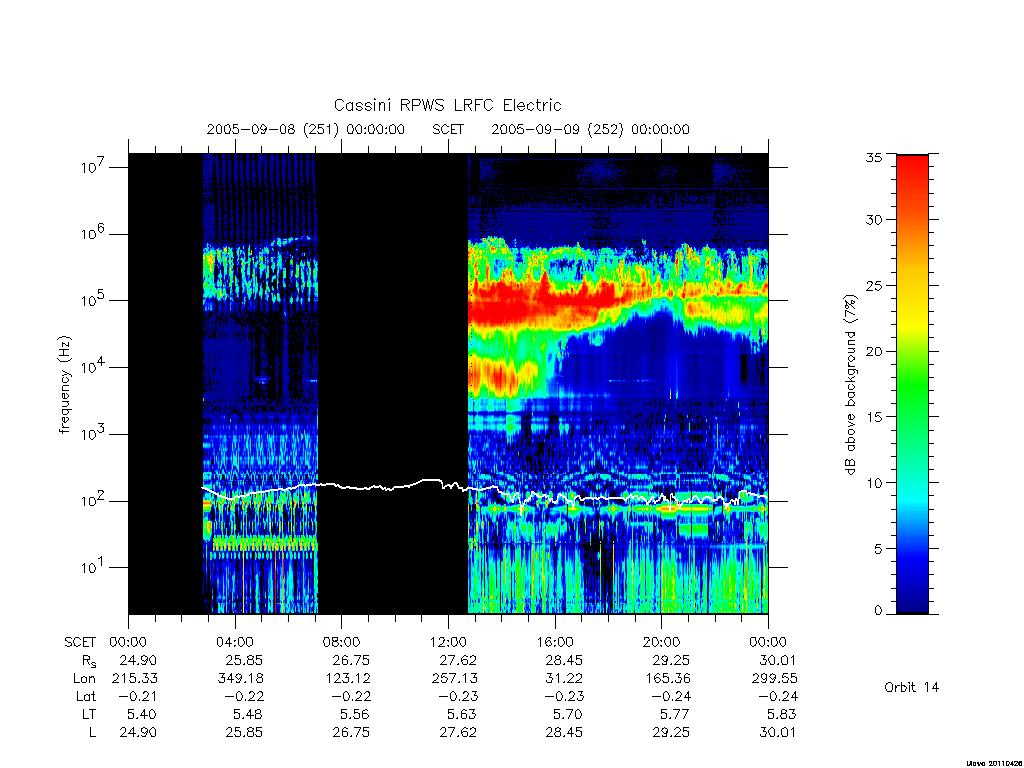The image size is (1024, 768).
Task: Click the intense red emission band near 10^5 Hz
Action: tap(542, 304)
